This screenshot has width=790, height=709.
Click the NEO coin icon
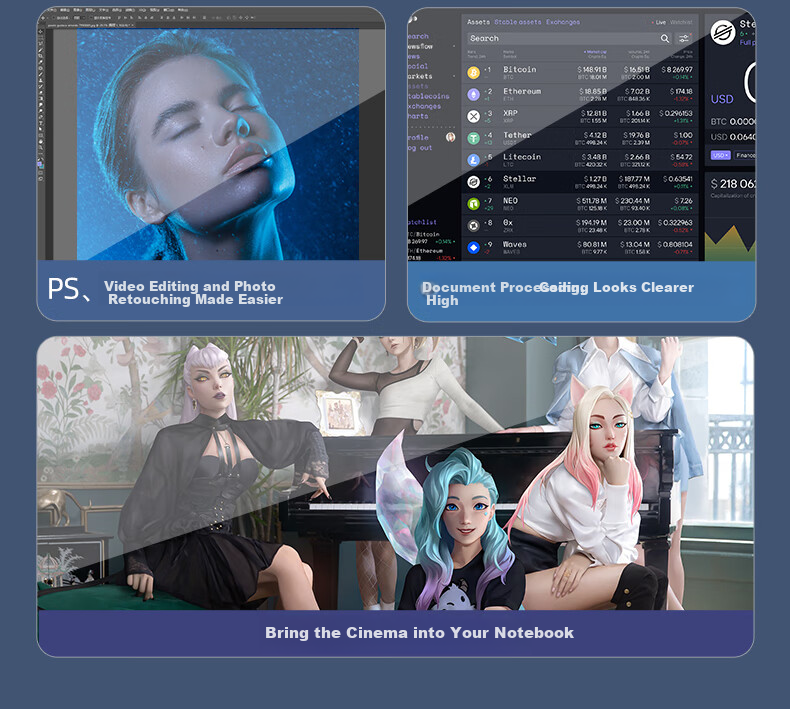(x=474, y=204)
